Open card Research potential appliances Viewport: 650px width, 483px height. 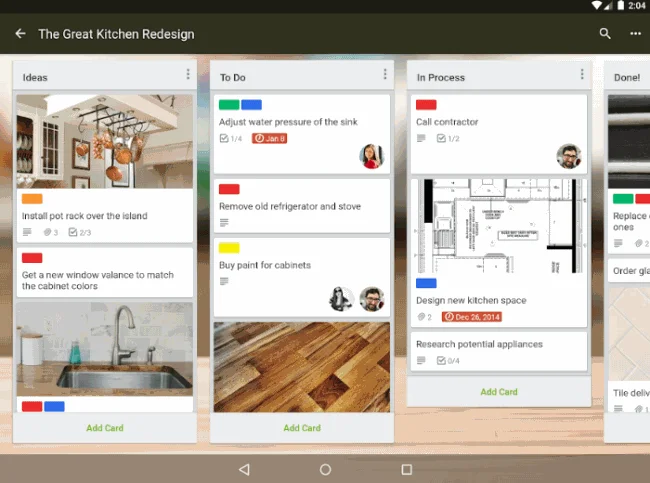pos(499,351)
